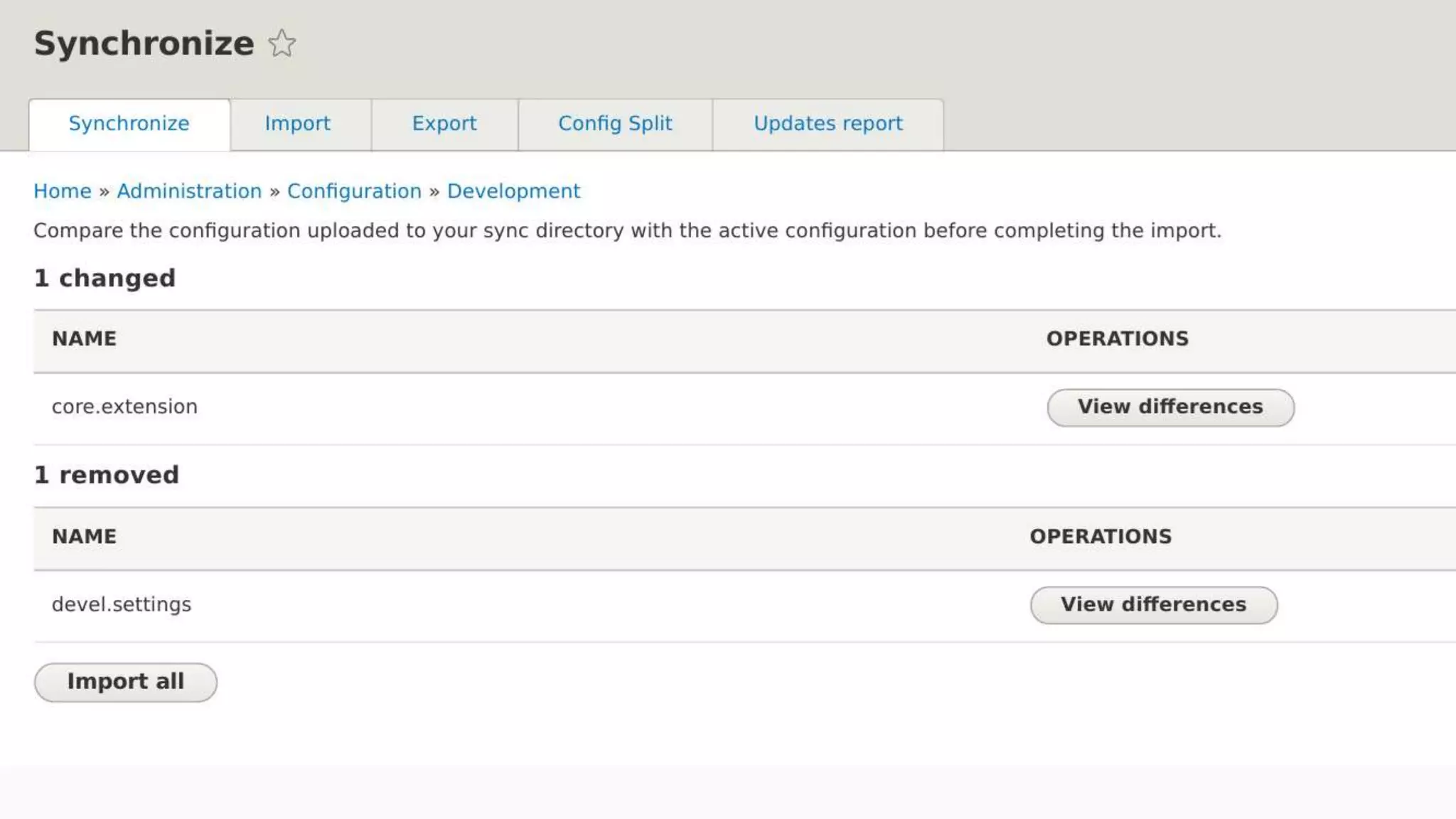The width and height of the screenshot is (1456, 819).
Task: View differences for devel.settings
Action: click(1153, 605)
